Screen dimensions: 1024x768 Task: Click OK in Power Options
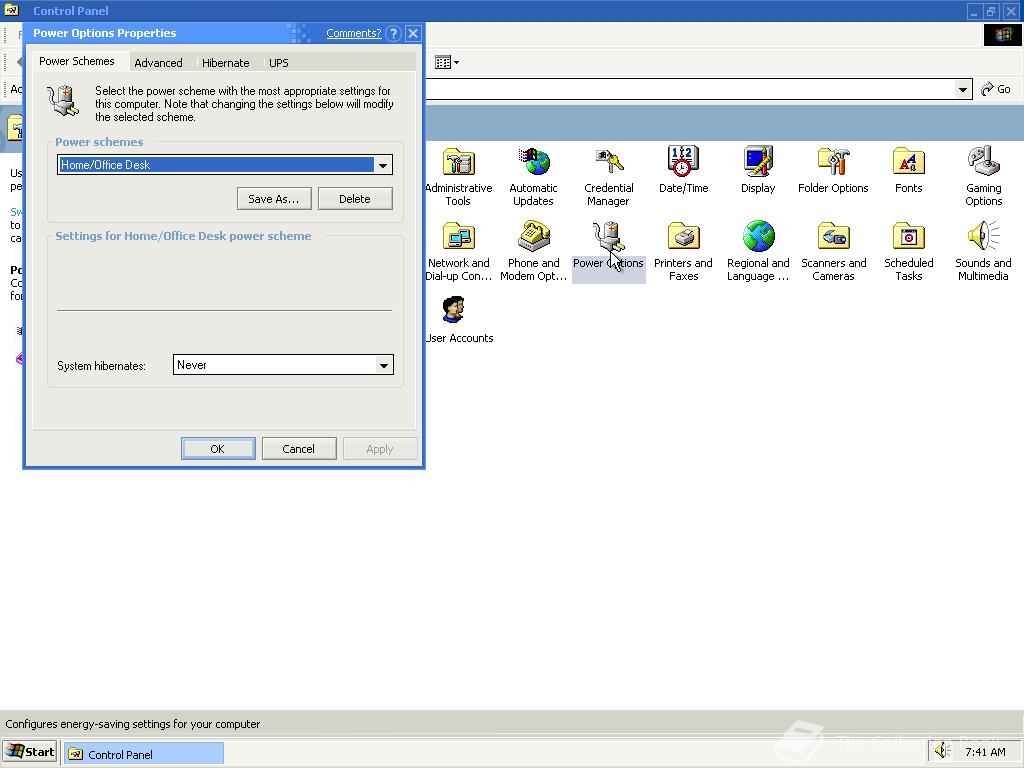tap(218, 449)
